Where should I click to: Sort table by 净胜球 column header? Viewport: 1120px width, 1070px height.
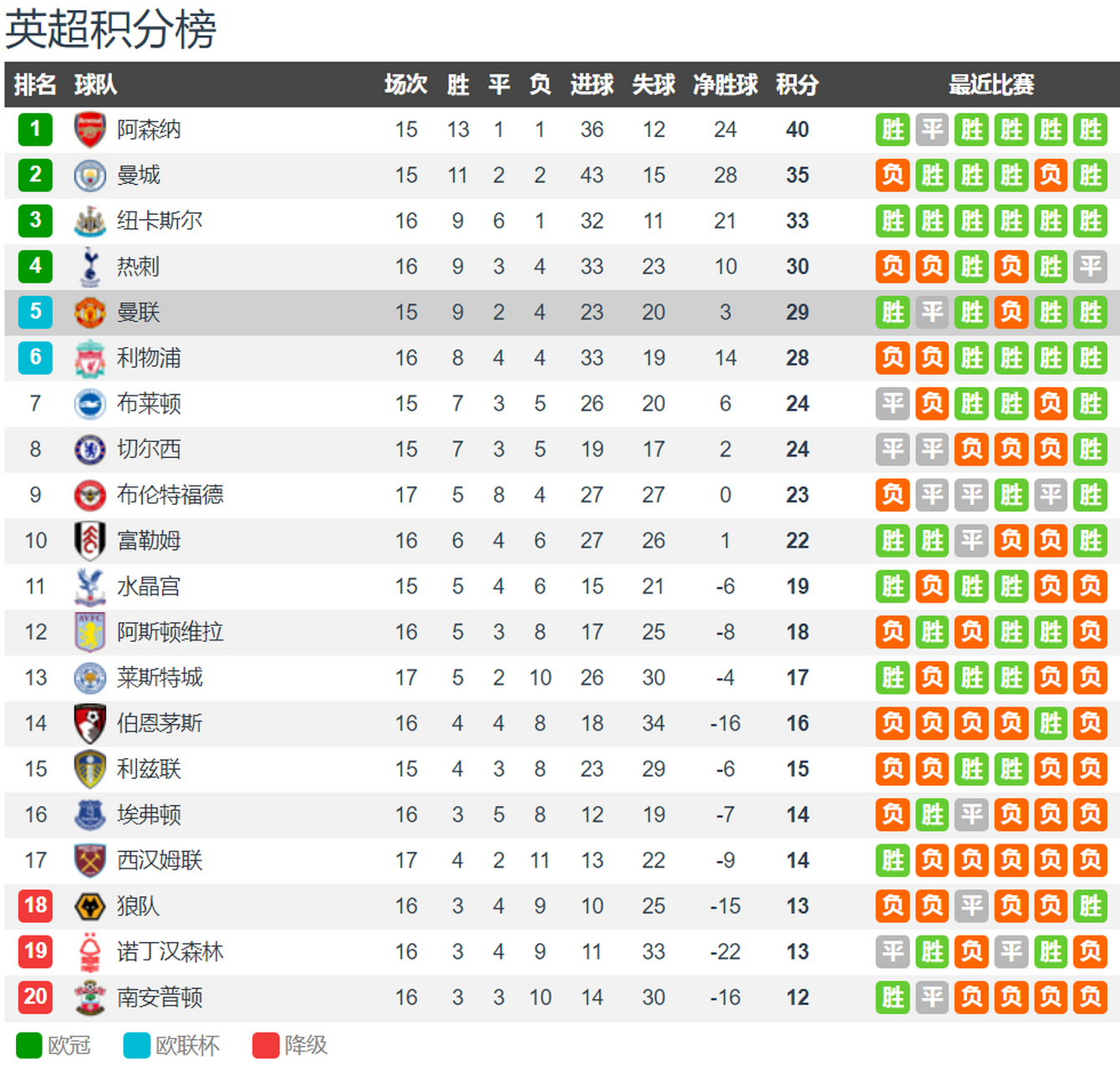pos(725,84)
